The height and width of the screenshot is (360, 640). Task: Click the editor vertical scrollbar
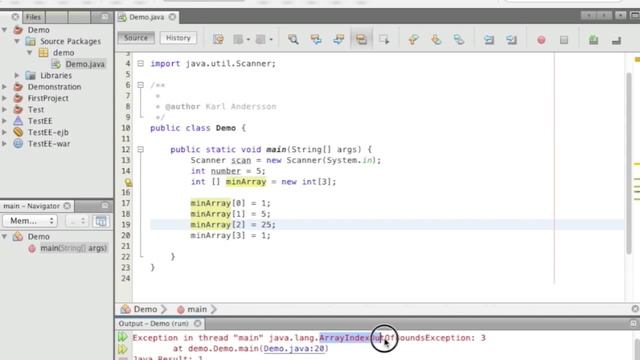(x=629, y=163)
